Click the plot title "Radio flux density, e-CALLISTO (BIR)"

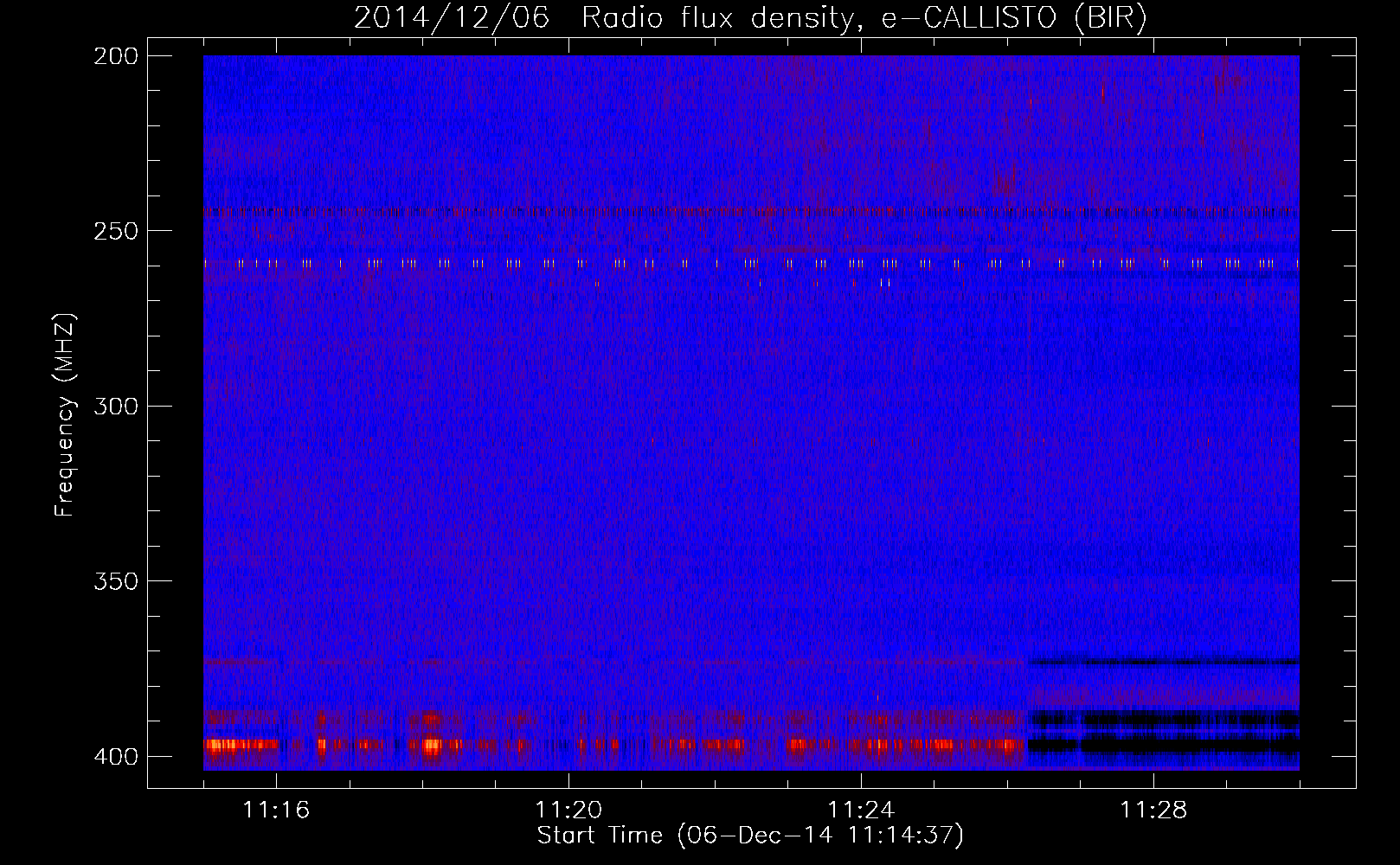coord(864,17)
